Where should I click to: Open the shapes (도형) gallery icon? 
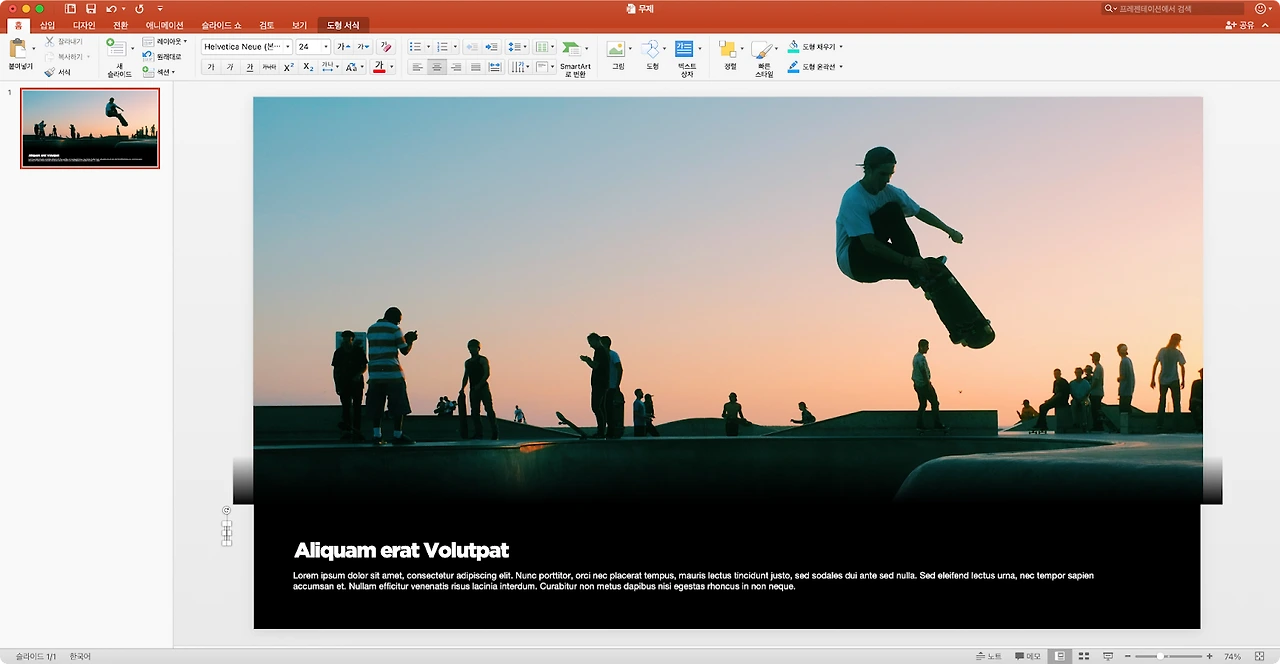pos(651,50)
